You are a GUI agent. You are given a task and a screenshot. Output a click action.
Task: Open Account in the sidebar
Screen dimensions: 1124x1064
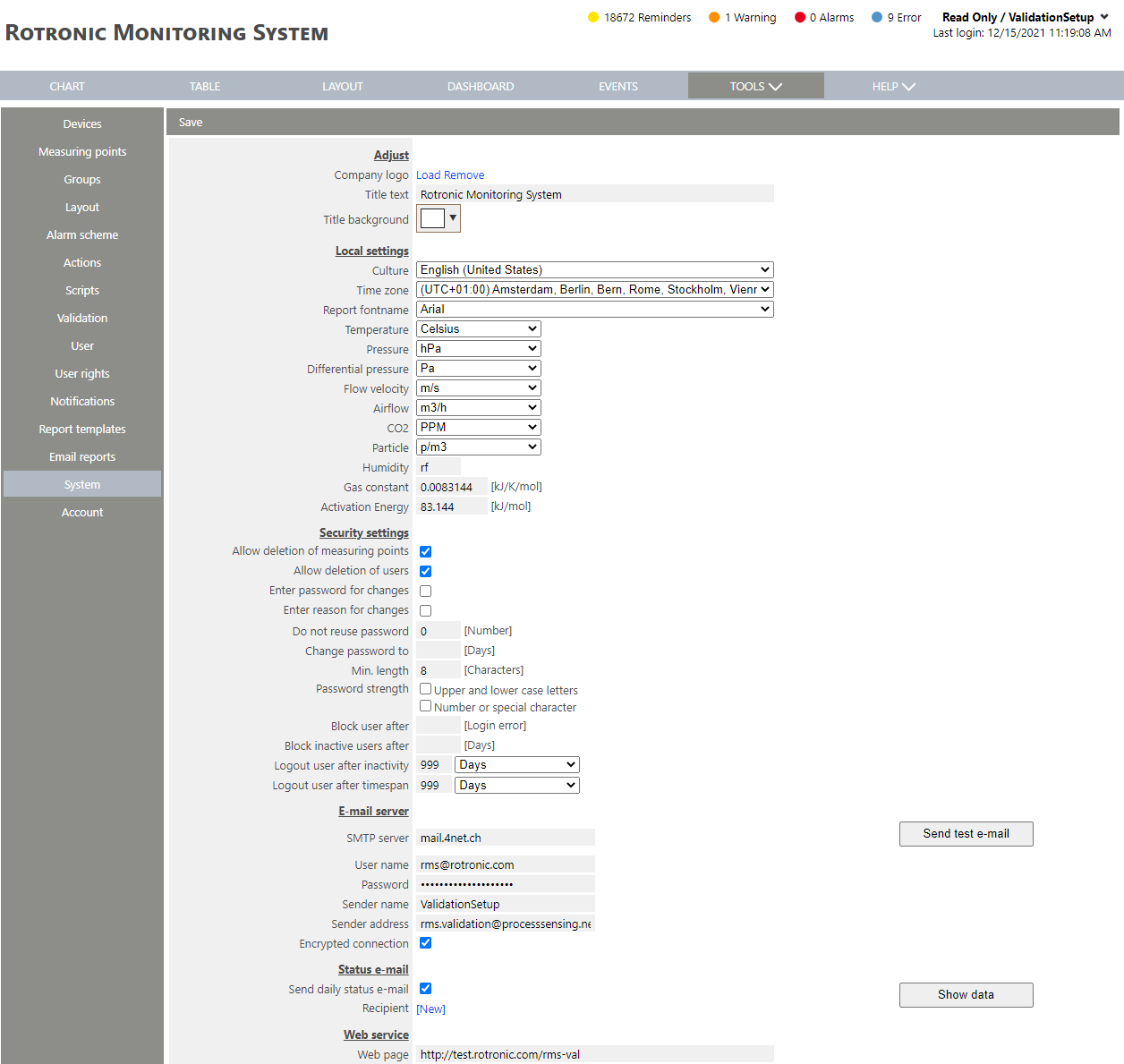click(x=82, y=512)
